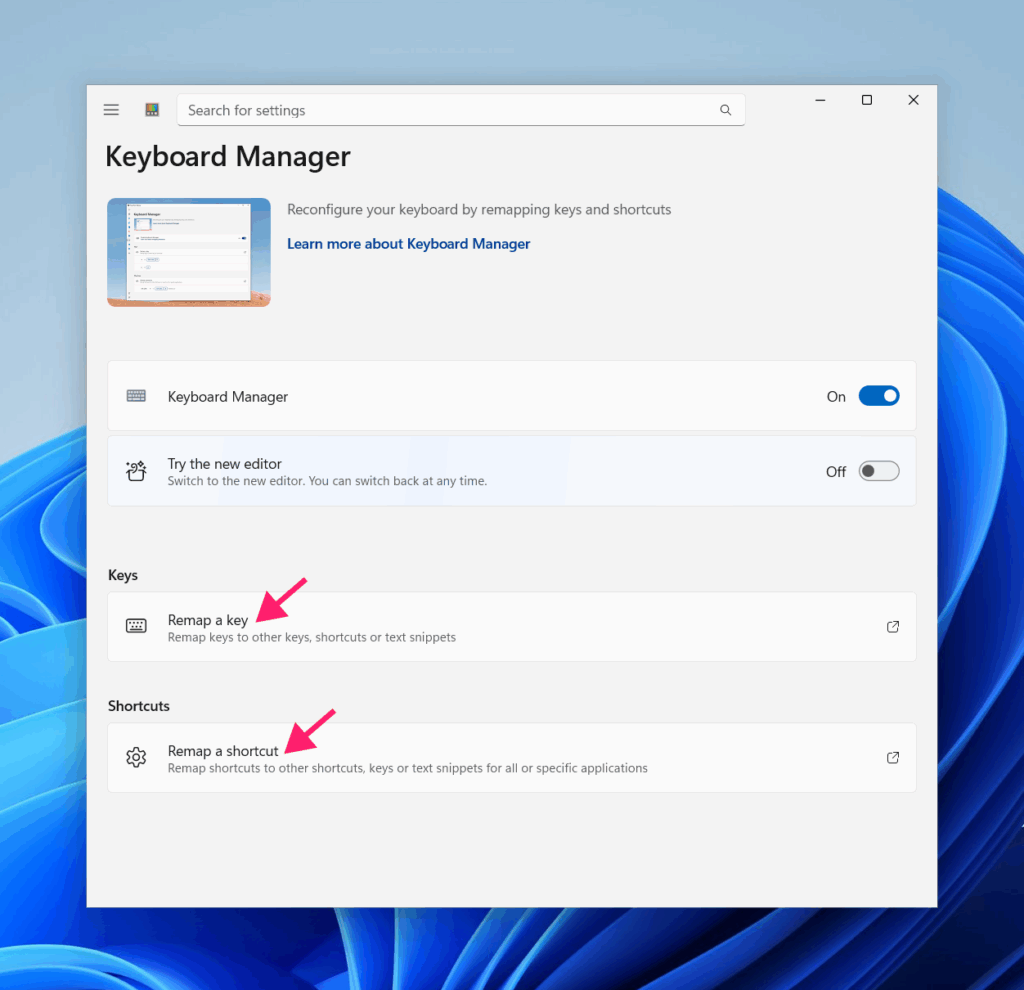The width and height of the screenshot is (1024, 990).
Task: Minimize the PowerToys settings window
Action: click(820, 100)
